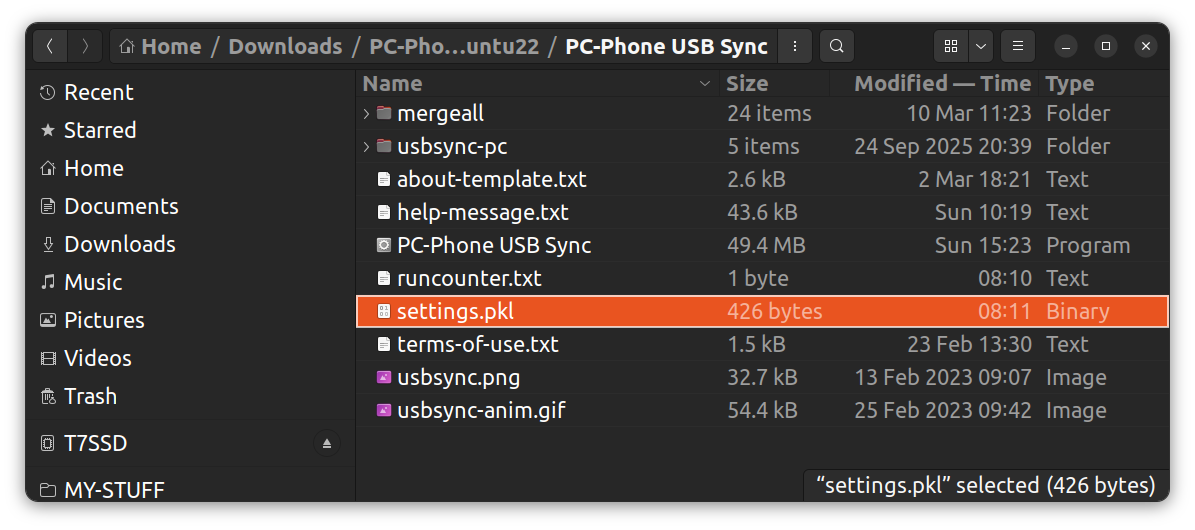Open the folder kebab menu button
This screenshot has height=530, width=1195.
coord(794,46)
